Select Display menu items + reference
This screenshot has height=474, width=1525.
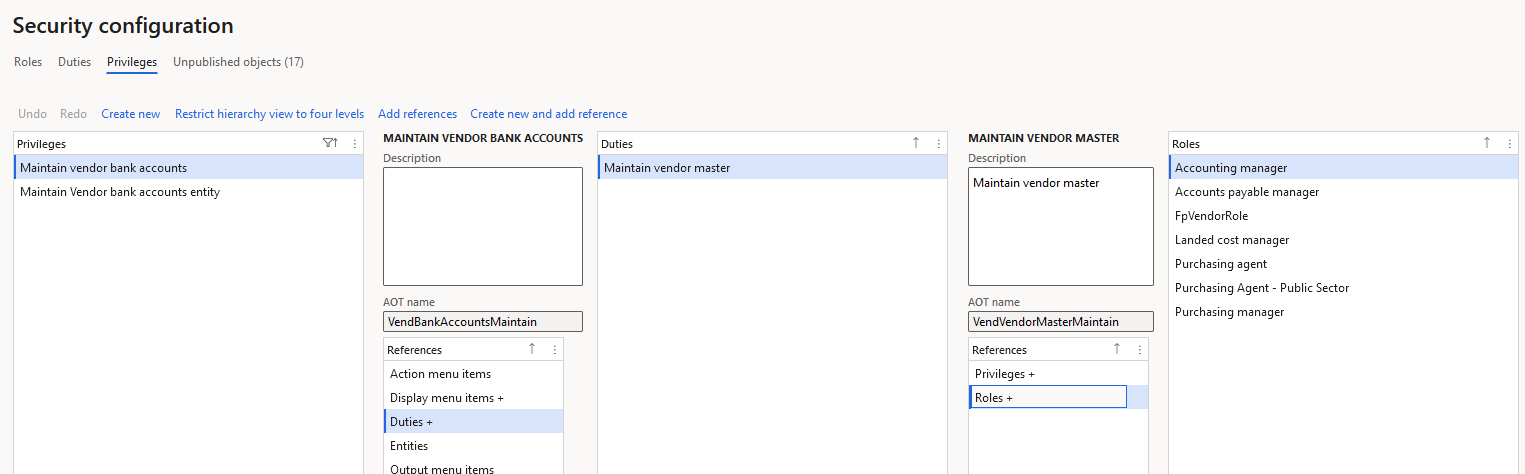pyautogui.click(x=473, y=398)
